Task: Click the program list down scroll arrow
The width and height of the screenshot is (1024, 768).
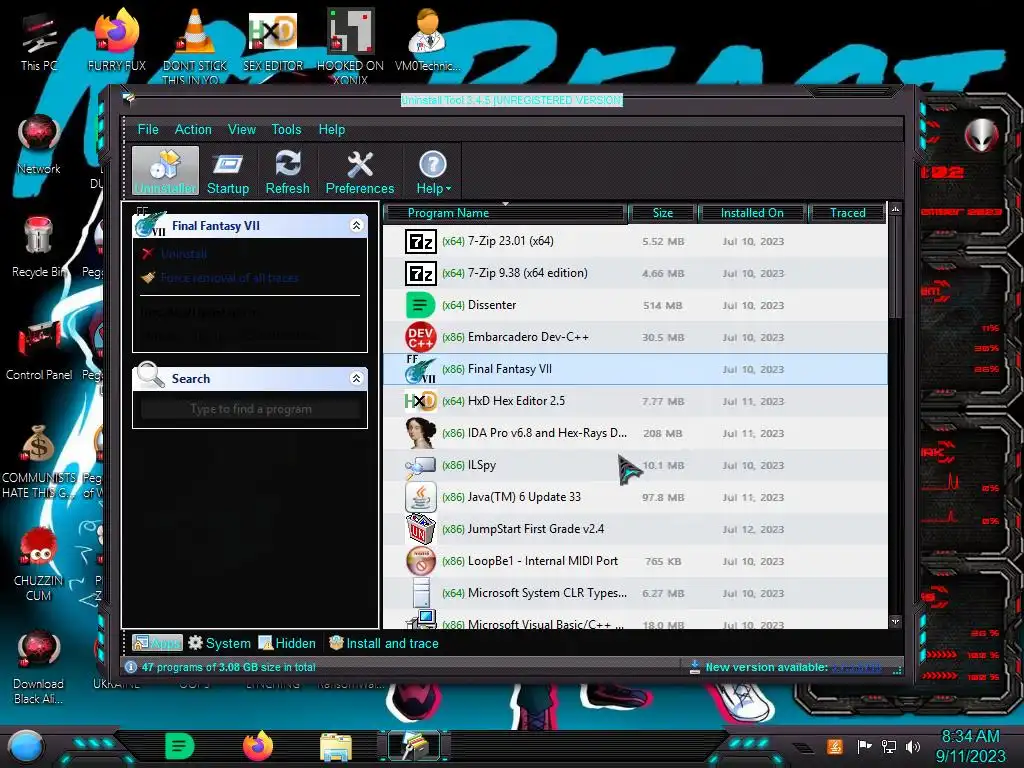Action: [895, 622]
